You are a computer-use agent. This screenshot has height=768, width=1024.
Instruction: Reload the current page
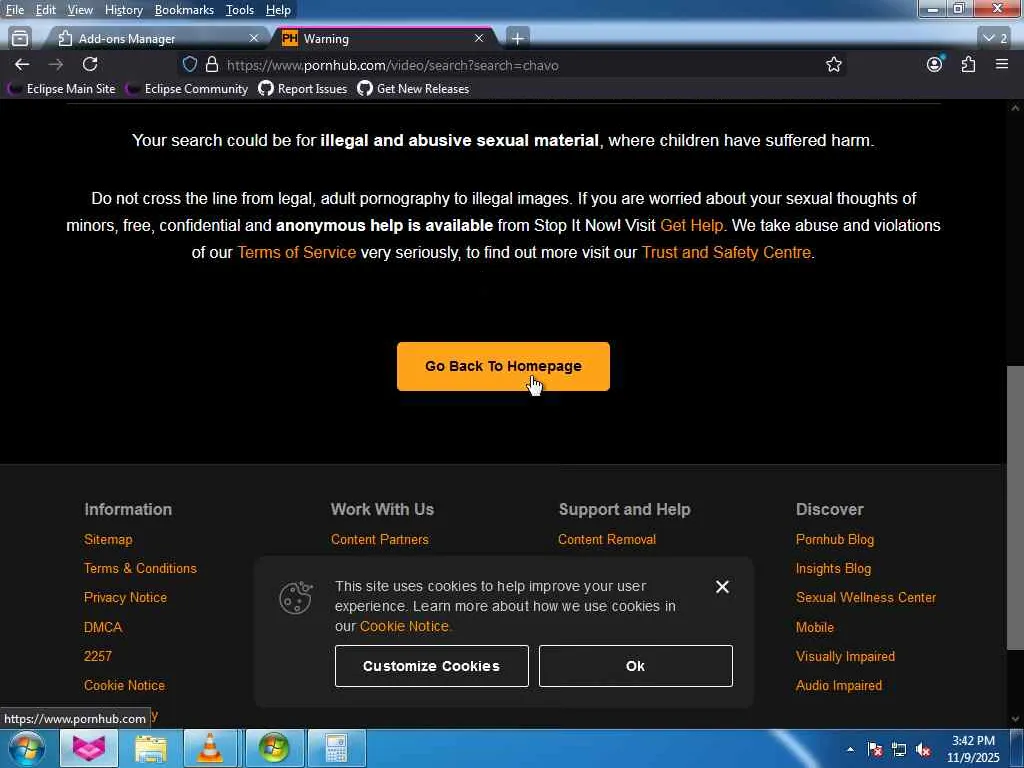tap(90, 65)
